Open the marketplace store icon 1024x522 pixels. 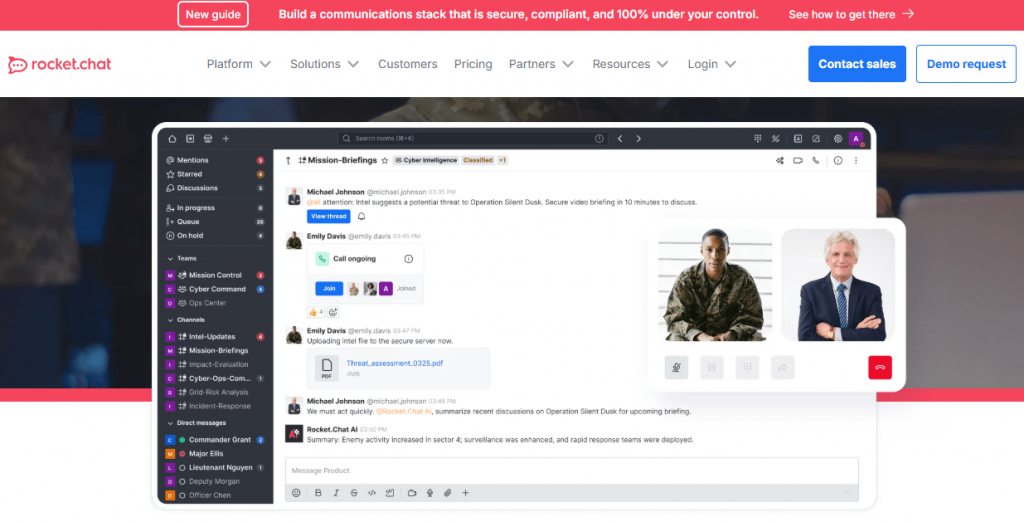208,139
